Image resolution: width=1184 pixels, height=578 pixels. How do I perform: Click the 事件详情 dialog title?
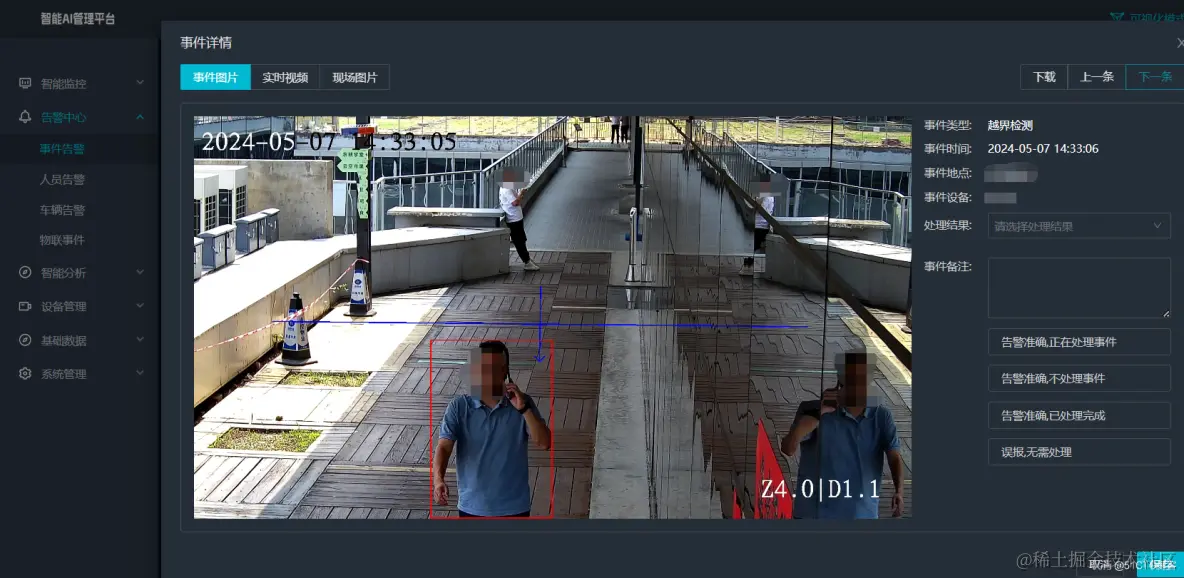205,42
